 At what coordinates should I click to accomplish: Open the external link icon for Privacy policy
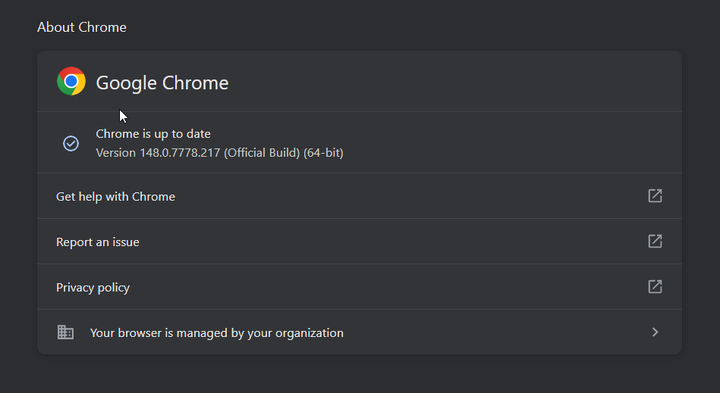(655, 287)
